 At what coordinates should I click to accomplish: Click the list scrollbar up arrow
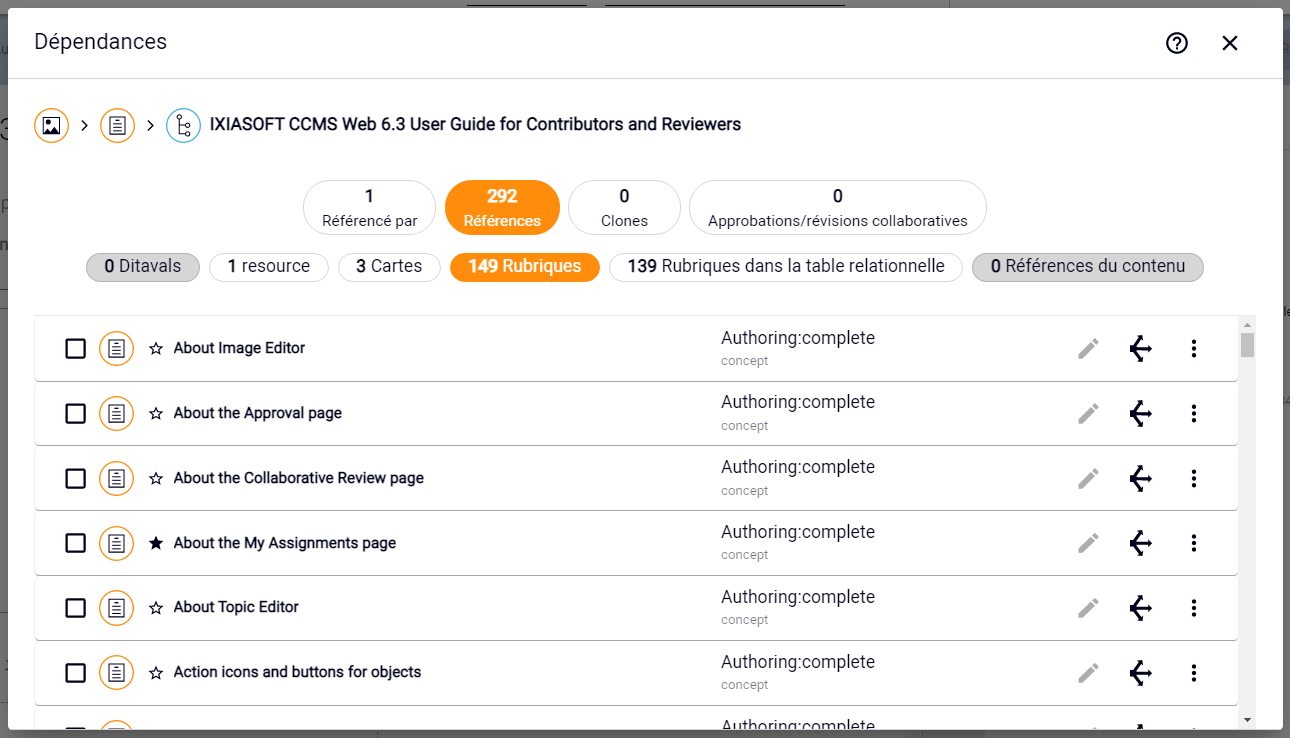(x=1247, y=324)
